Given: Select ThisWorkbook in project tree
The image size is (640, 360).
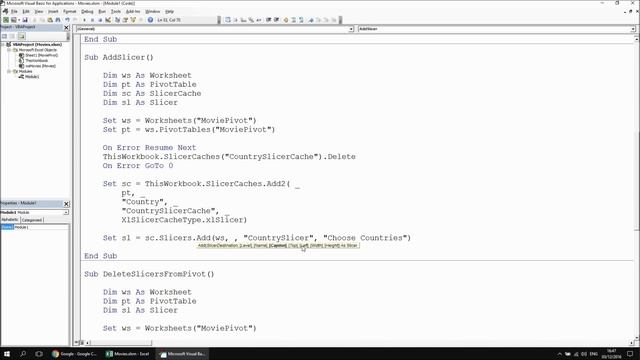Looking at the screenshot, I should point(36,60).
